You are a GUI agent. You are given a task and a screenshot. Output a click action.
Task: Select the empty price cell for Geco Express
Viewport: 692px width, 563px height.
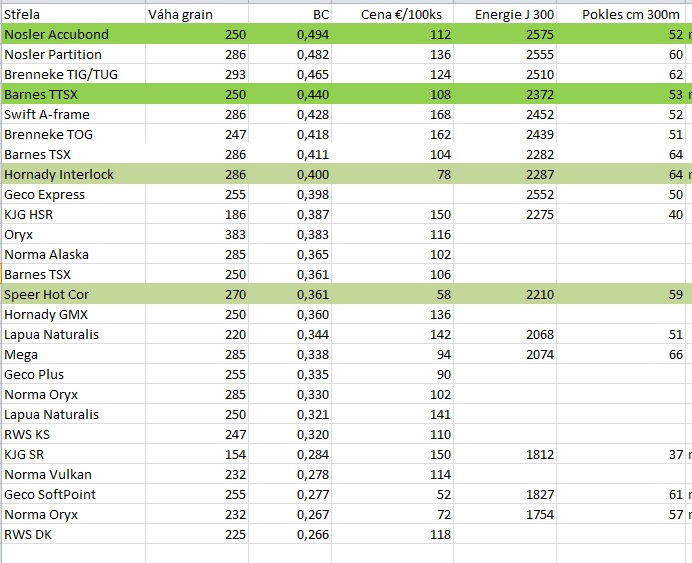[392, 194]
